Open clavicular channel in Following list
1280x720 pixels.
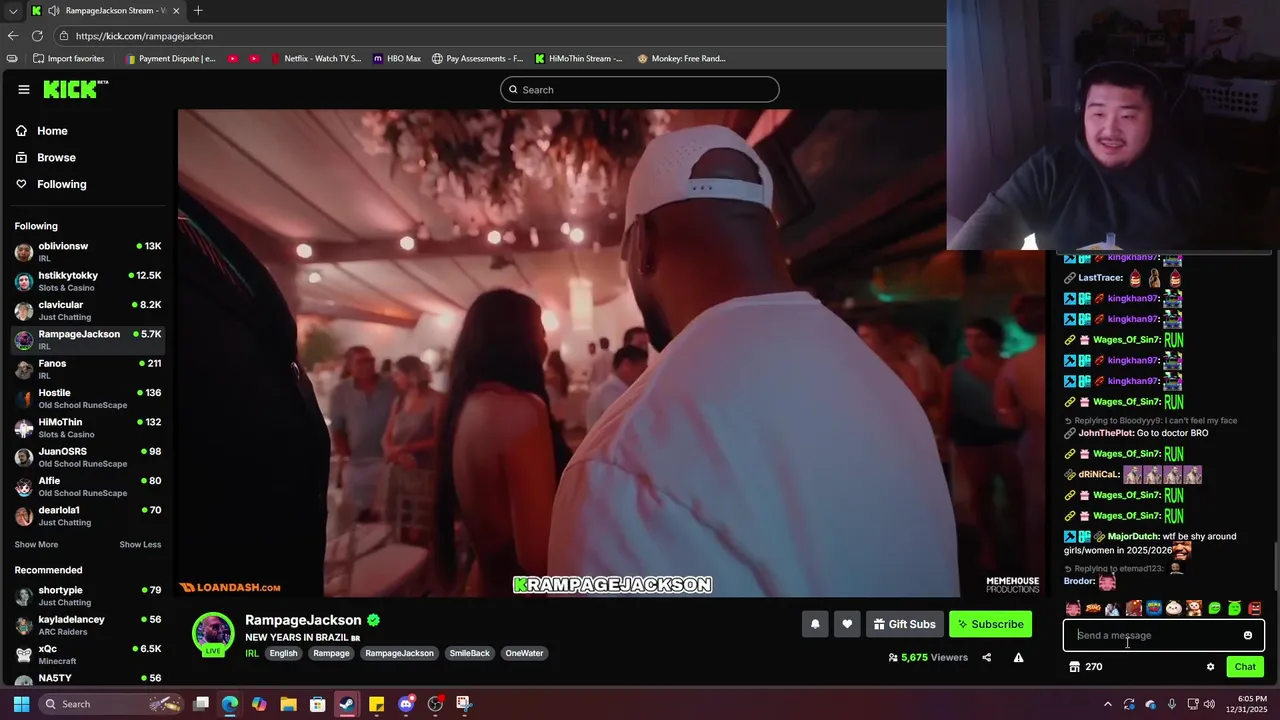pos(88,310)
